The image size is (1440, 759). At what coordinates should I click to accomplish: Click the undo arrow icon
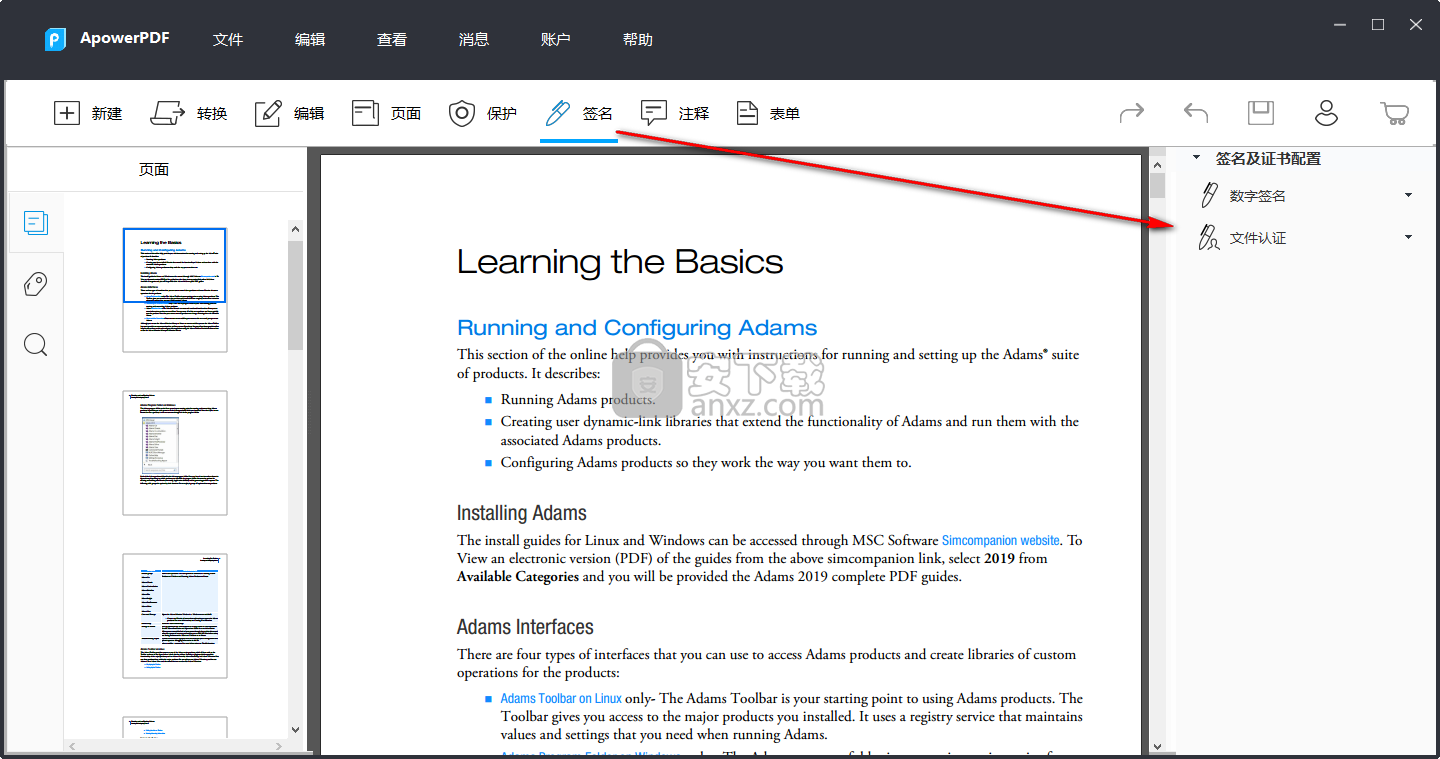pyautogui.click(x=1196, y=113)
